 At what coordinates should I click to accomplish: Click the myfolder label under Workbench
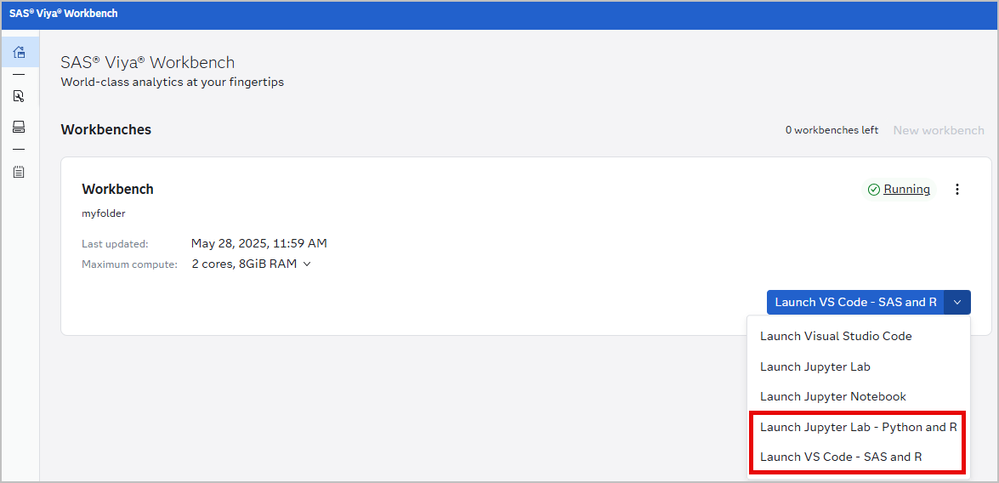(103, 213)
